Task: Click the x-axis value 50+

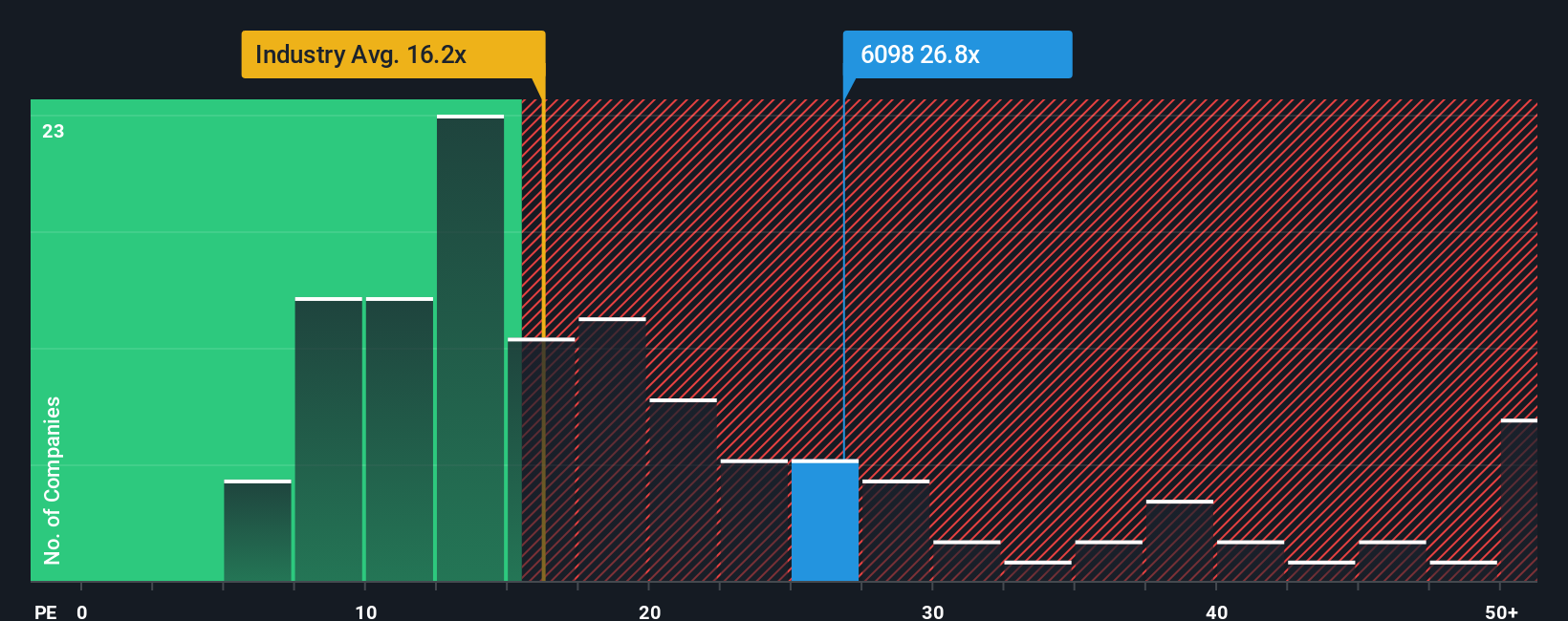Action: tap(1502, 611)
